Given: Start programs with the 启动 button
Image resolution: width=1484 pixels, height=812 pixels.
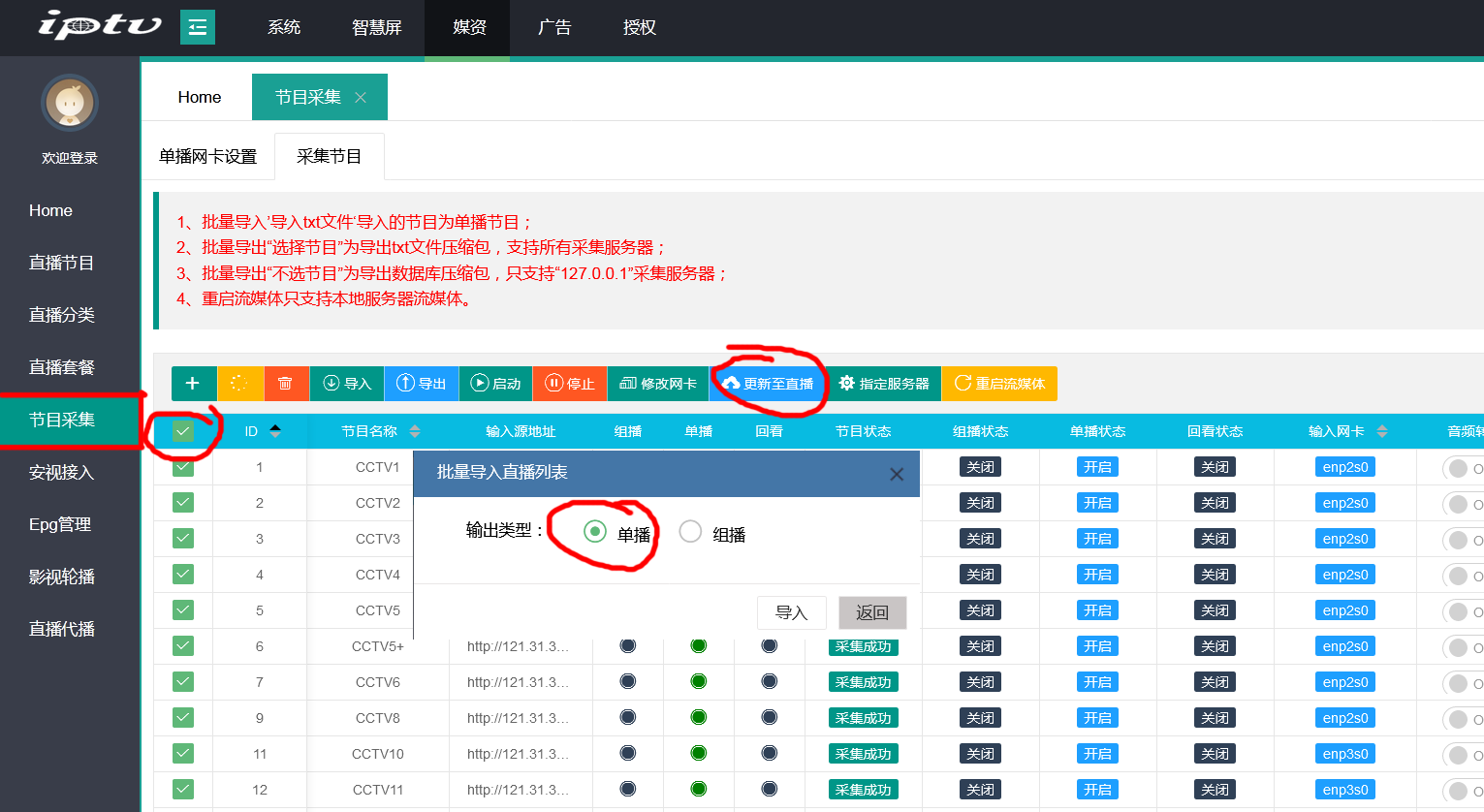Looking at the screenshot, I should click(x=495, y=384).
